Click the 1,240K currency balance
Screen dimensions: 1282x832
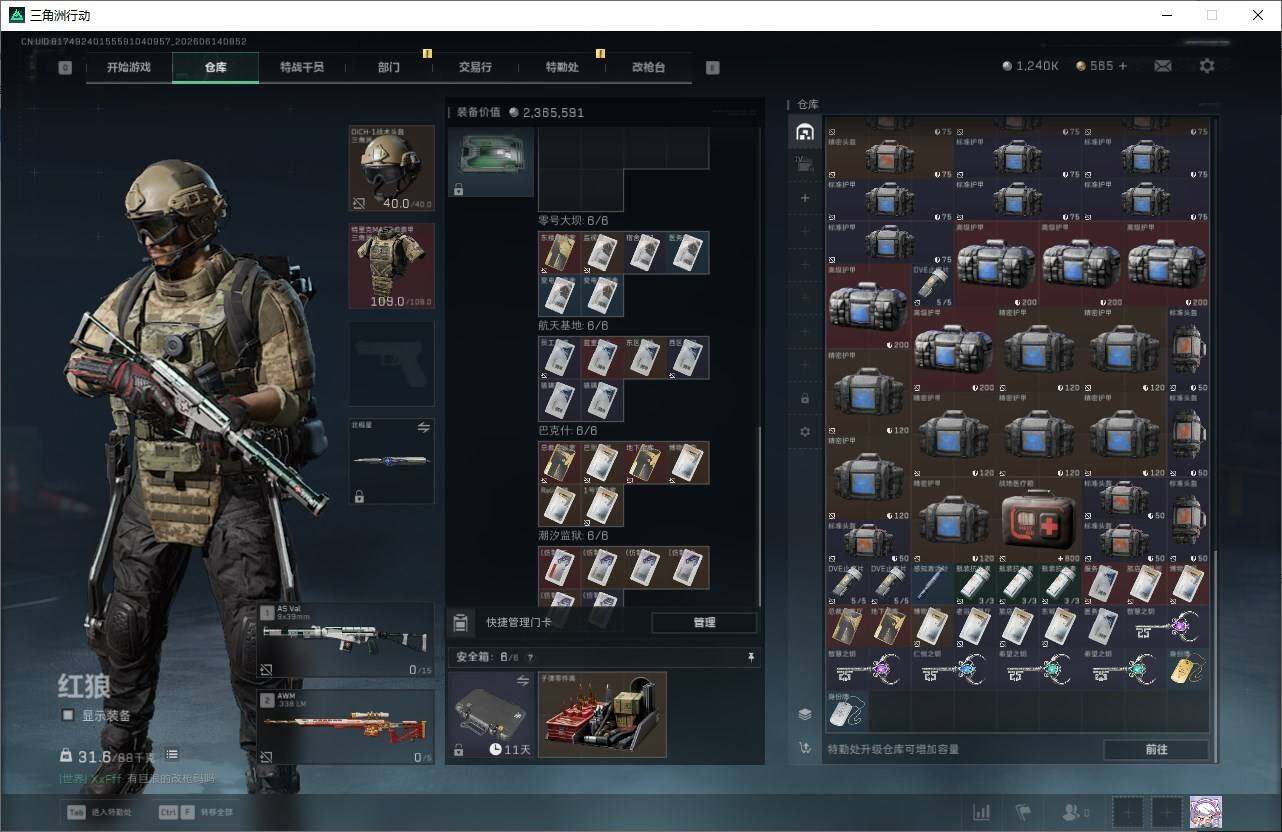[x=1031, y=66]
